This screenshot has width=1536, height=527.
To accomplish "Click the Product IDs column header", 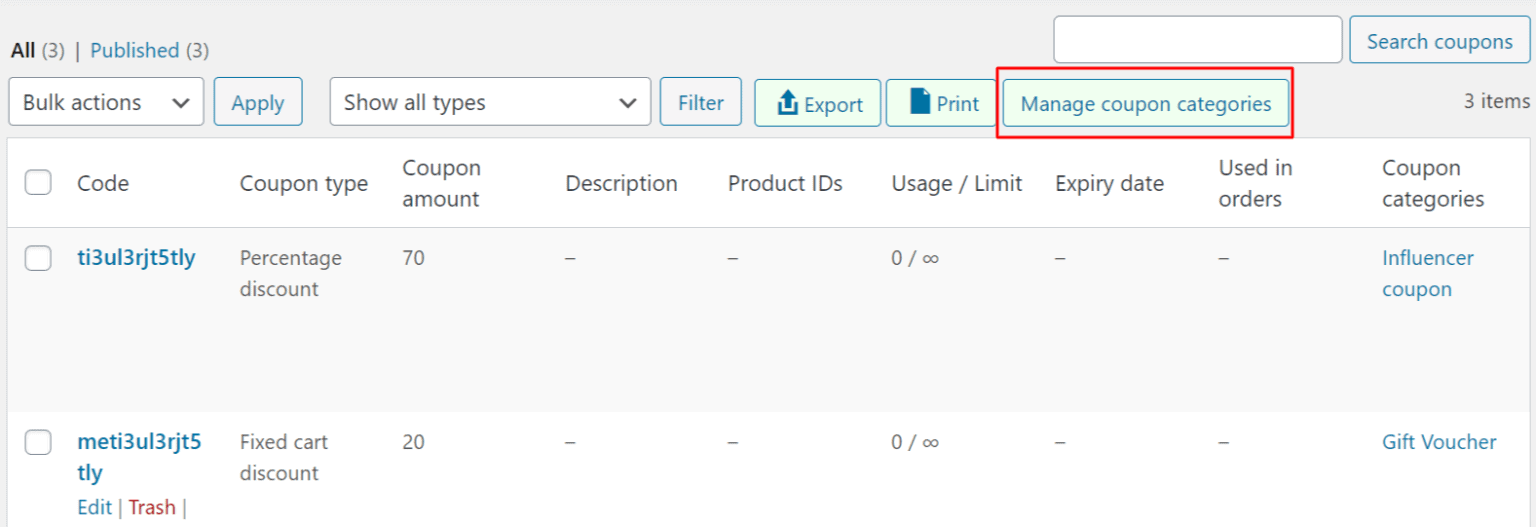I will tap(785, 183).
